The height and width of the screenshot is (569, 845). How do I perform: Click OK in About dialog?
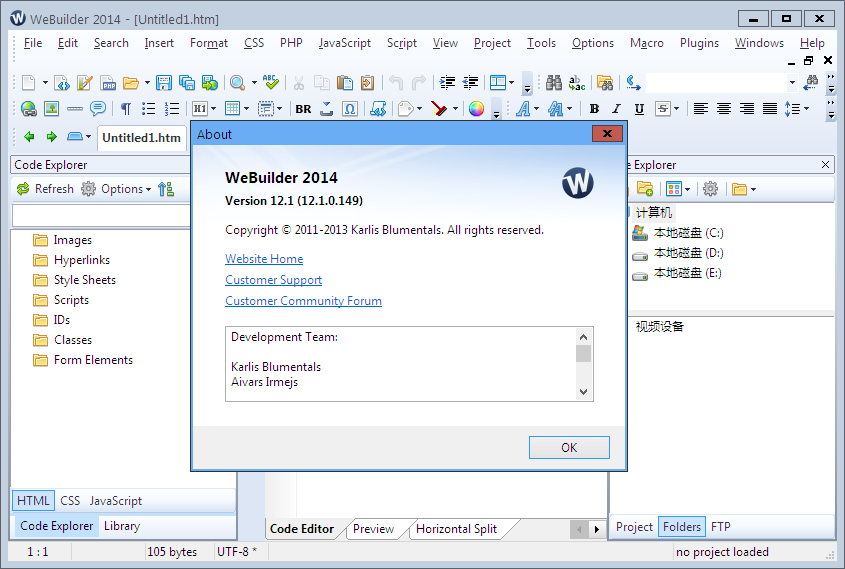(x=569, y=448)
